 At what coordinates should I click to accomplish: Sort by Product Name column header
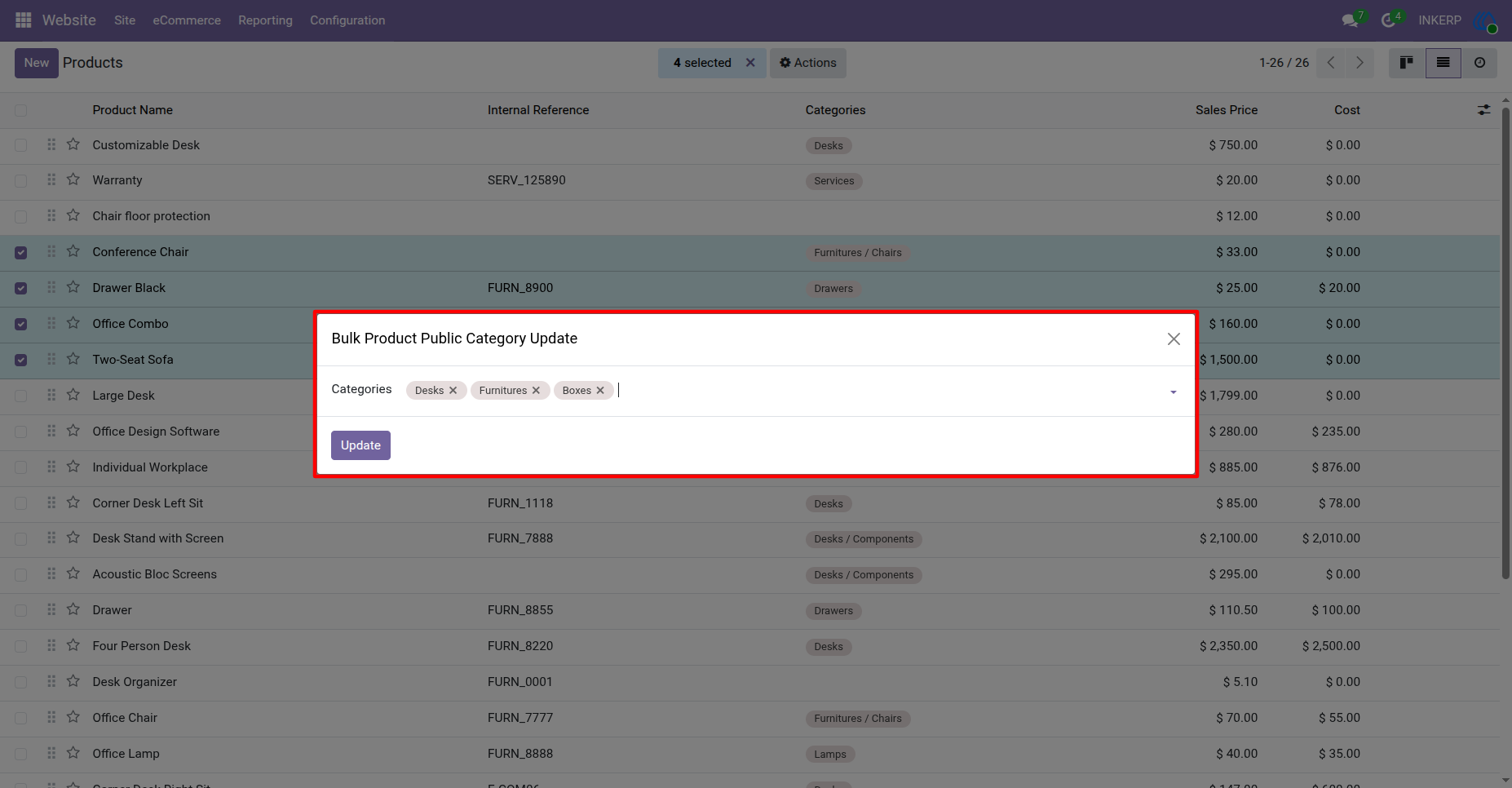[x=133, y=110]
